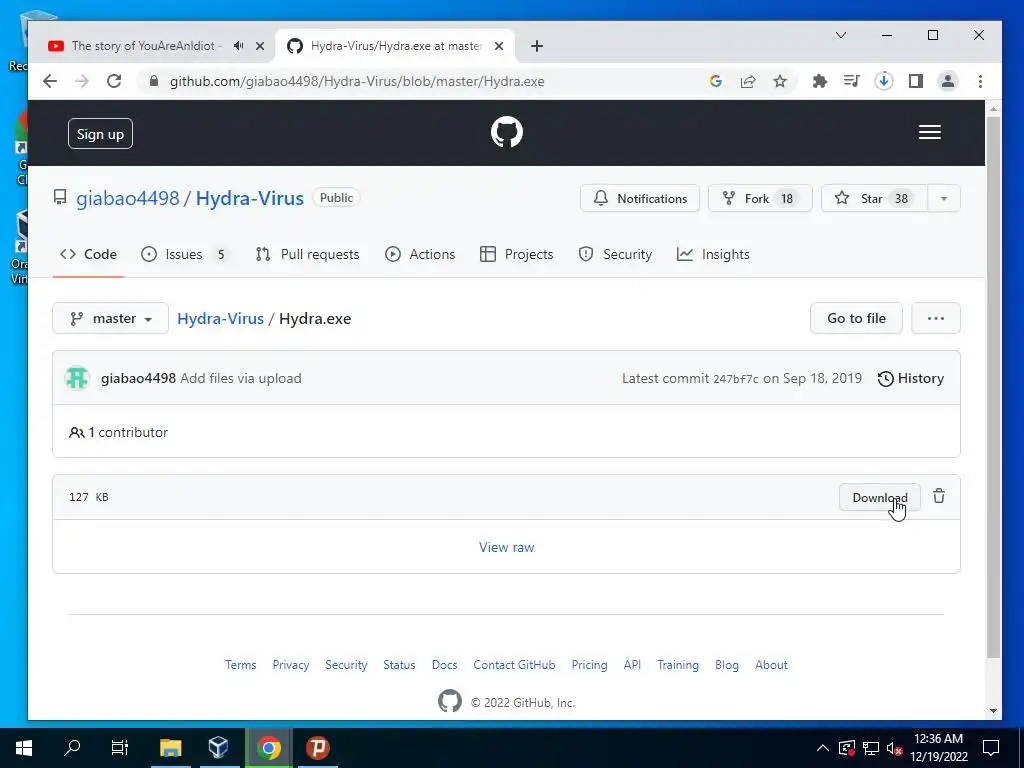This screenshot has width=1024, height=768.
Task: Click Go to file button
Action: coord(856,318)
